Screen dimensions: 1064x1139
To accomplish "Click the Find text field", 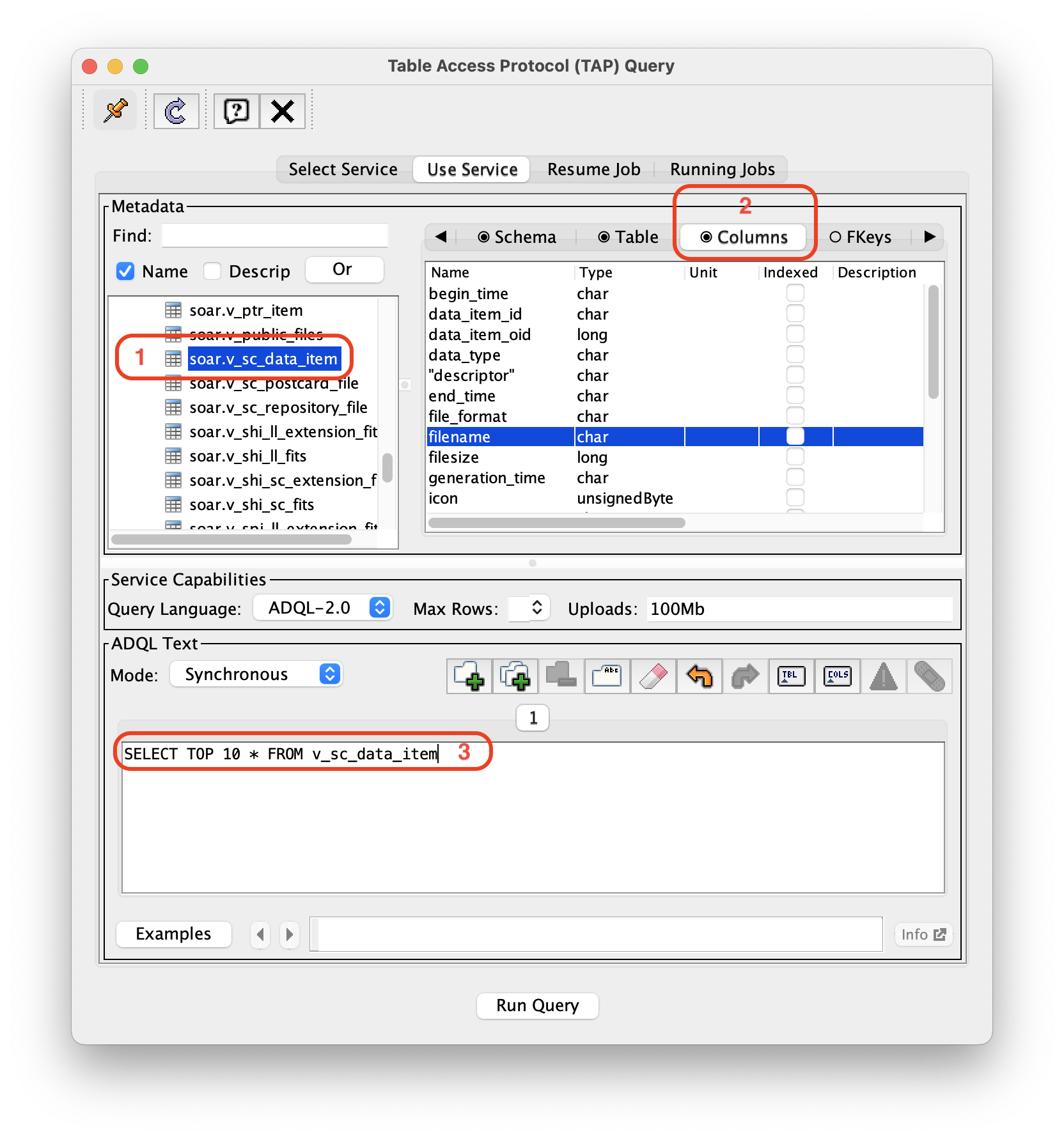I will [x=275, y=236].
